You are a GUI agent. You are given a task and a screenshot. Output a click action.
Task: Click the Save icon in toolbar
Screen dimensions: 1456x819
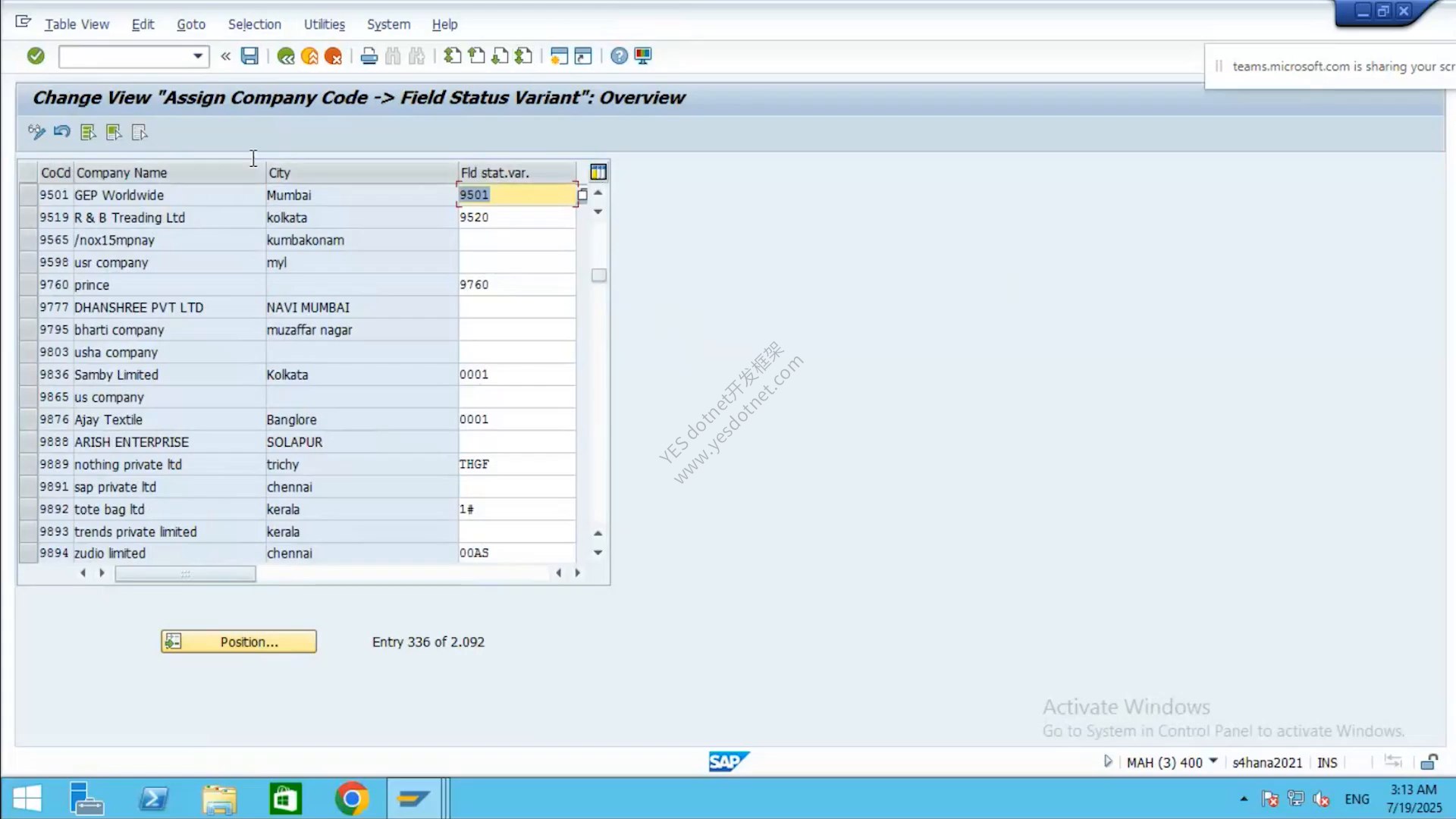pyautogui.click(x=249, y=56)
